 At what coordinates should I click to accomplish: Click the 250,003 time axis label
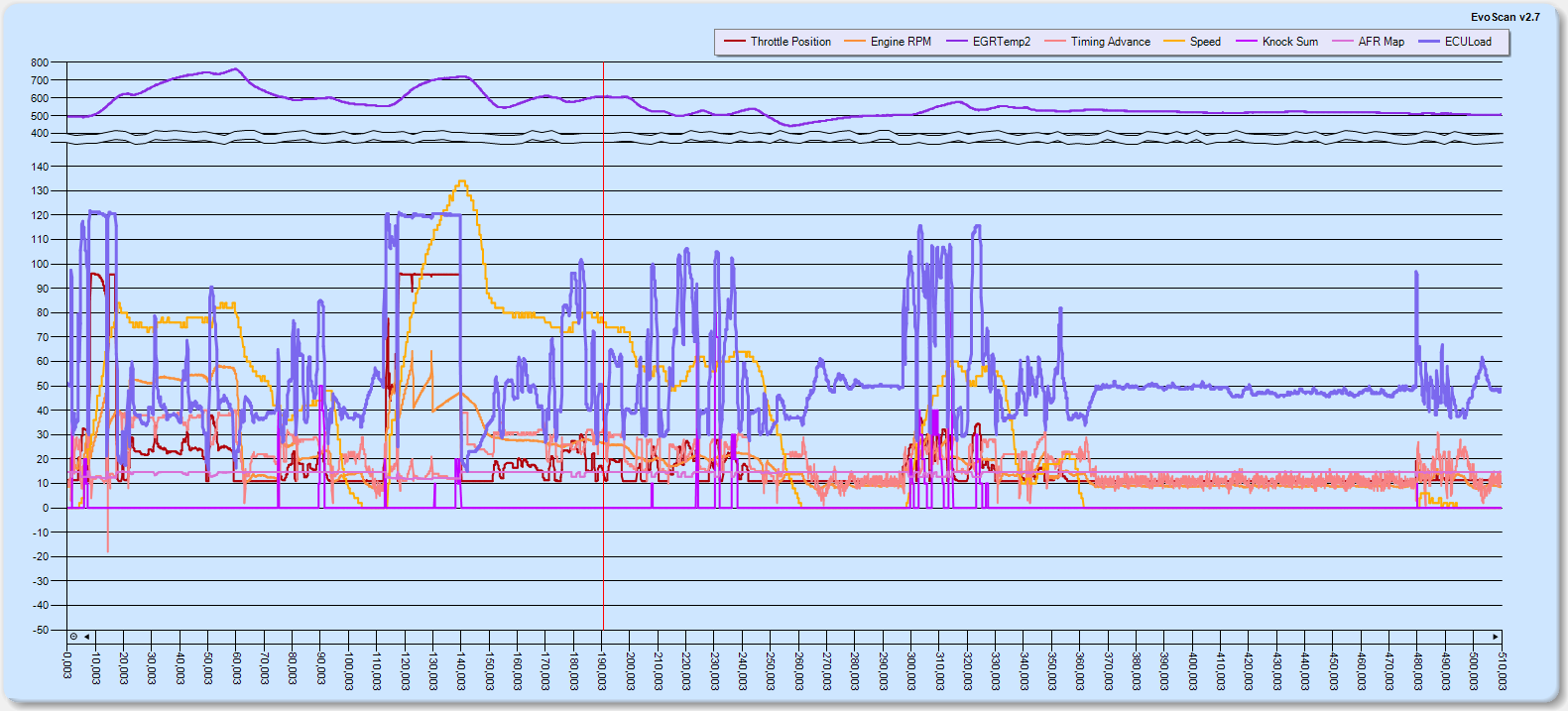click(771, 670)
